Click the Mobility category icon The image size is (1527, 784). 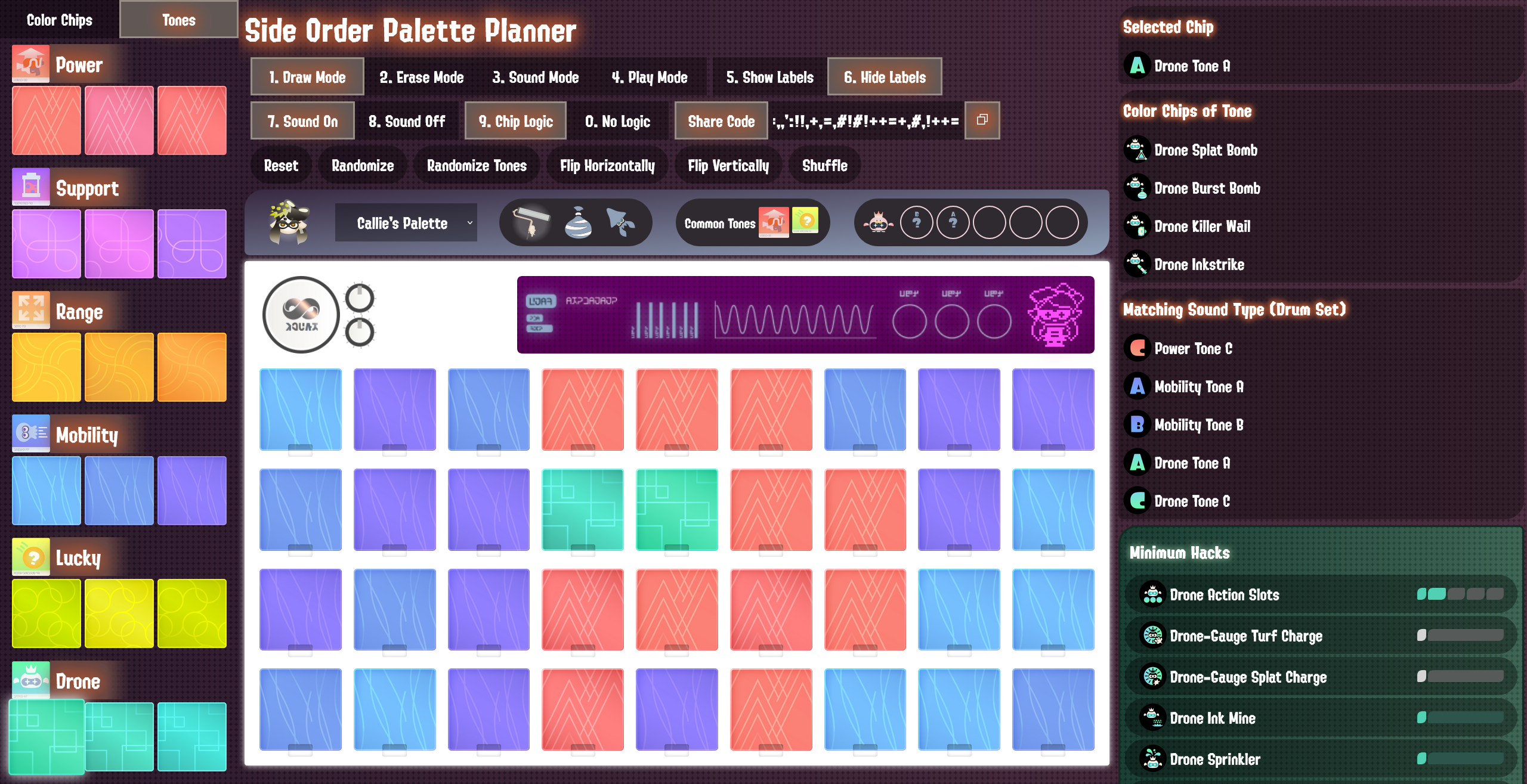[30, 434]
